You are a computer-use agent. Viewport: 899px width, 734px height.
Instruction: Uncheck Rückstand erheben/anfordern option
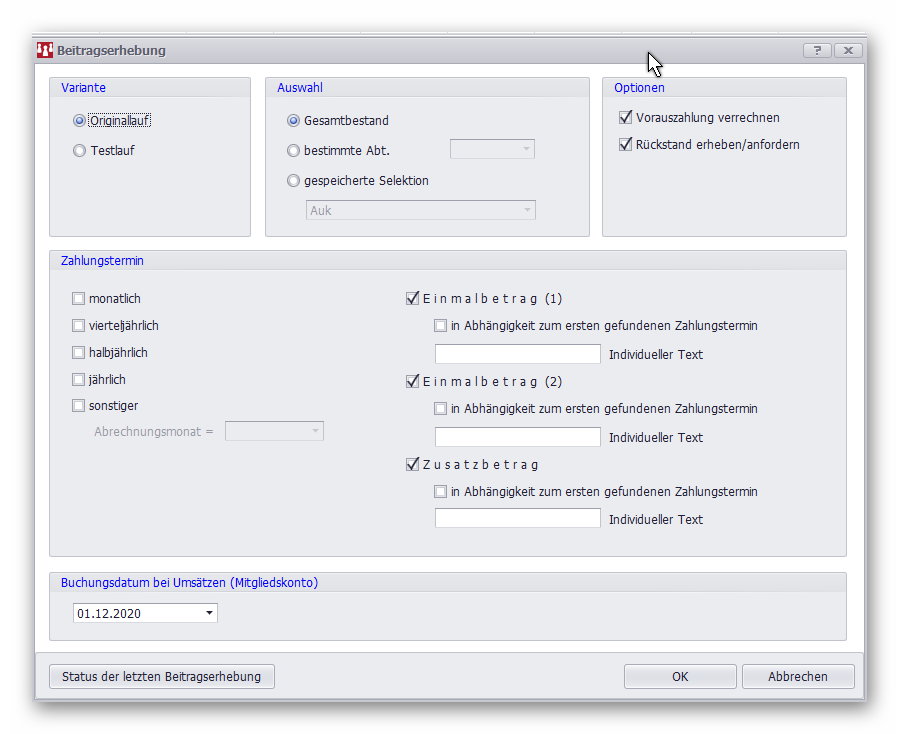[x=626, y=145]
